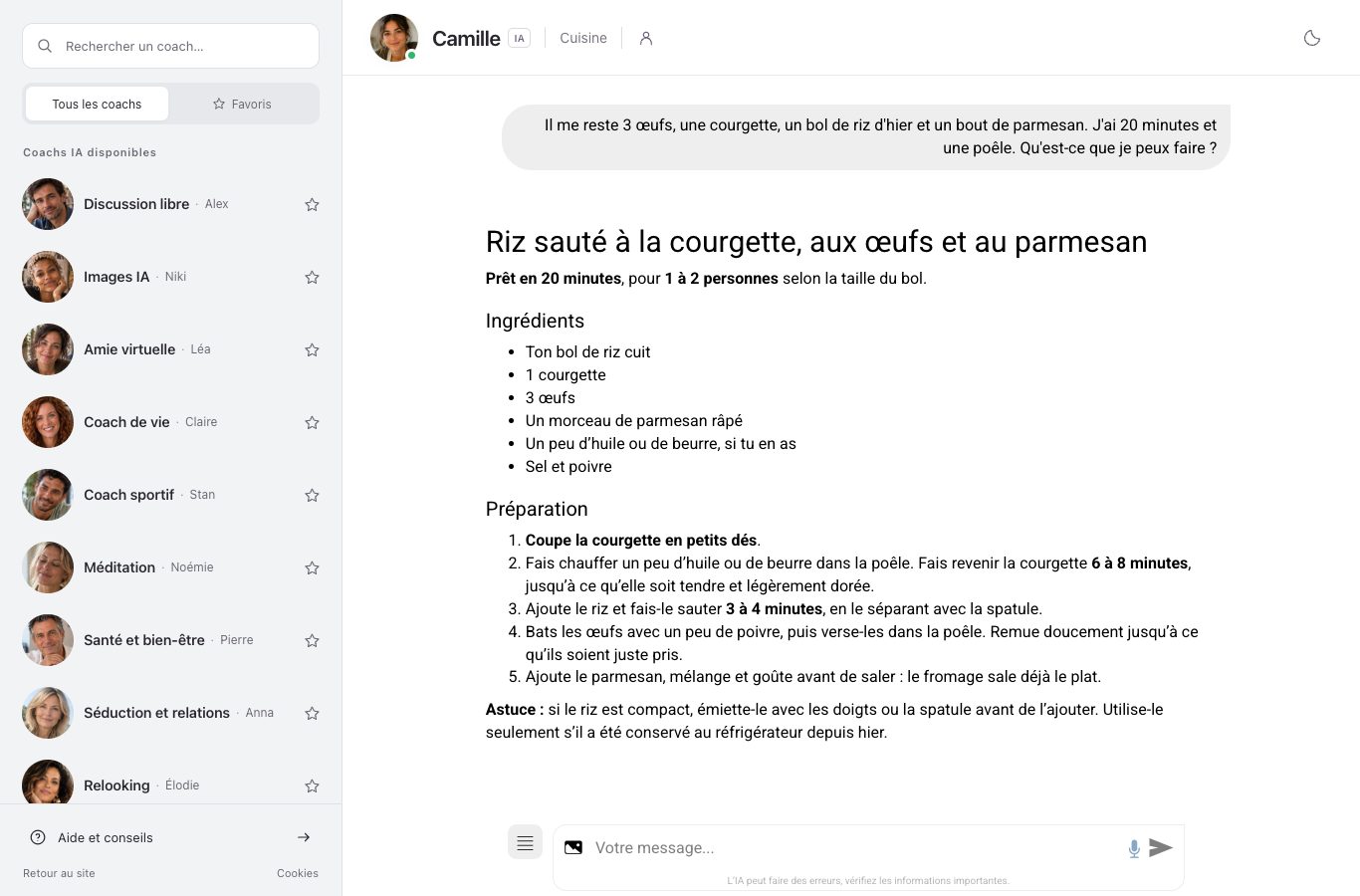Star the Coach sportif coach
1360x896 pixels.
pyautogui.click(x=312, y=495)
